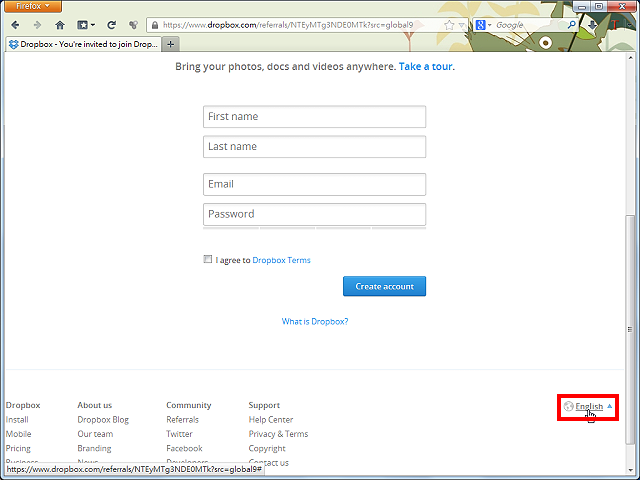
Task: Open the Pricing footer link
Action: (18, 449)
